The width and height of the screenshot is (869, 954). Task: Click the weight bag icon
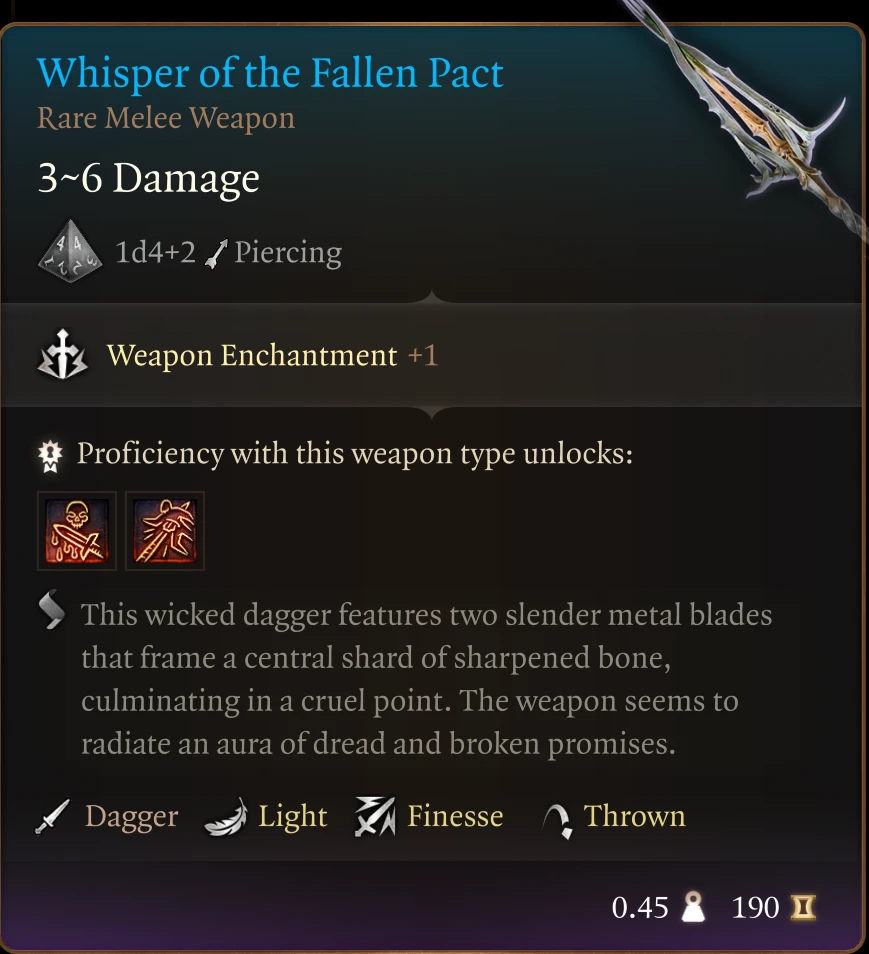[x=693, y=907]
